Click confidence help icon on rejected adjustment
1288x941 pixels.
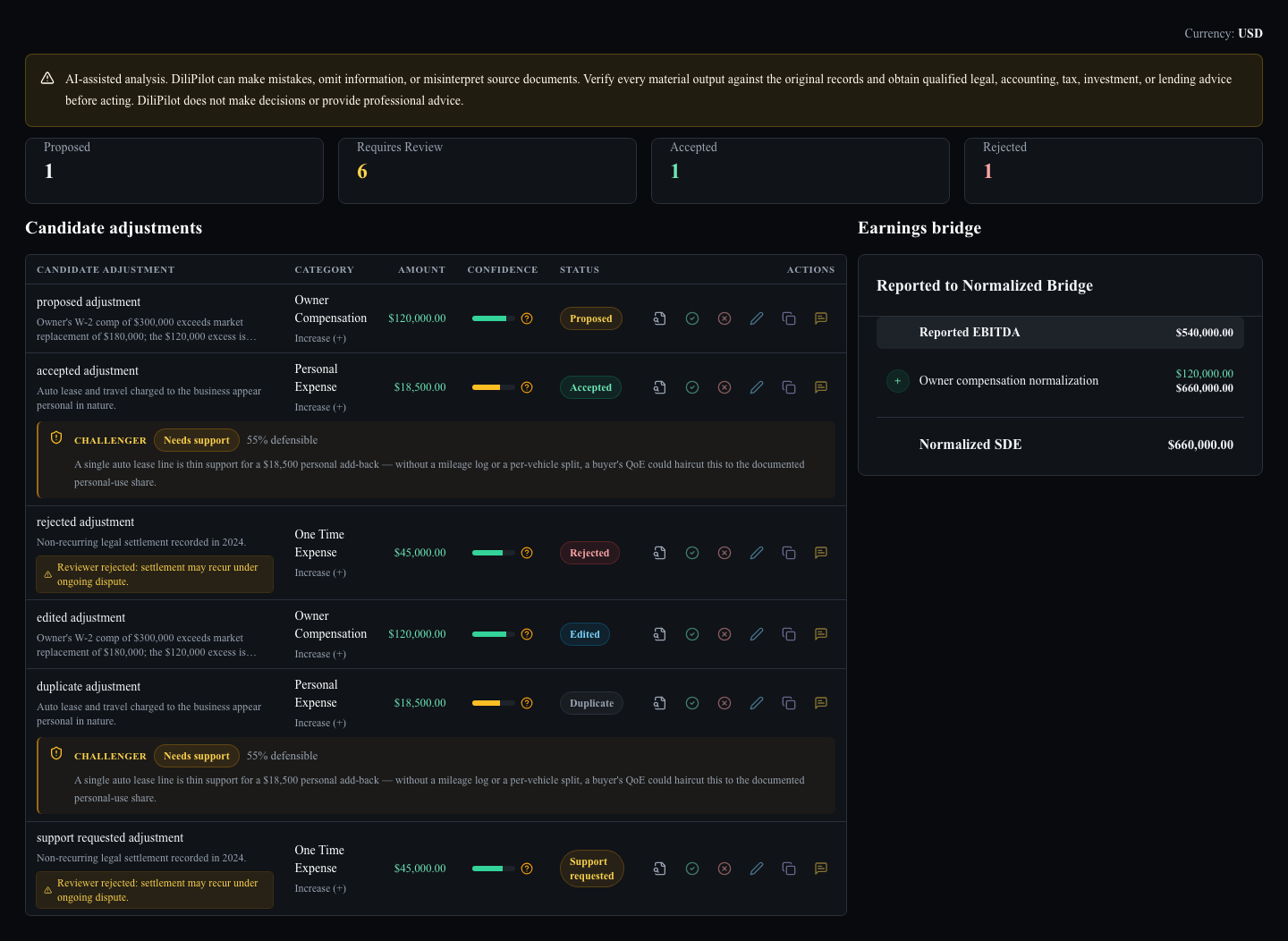[x=527, y=553]
